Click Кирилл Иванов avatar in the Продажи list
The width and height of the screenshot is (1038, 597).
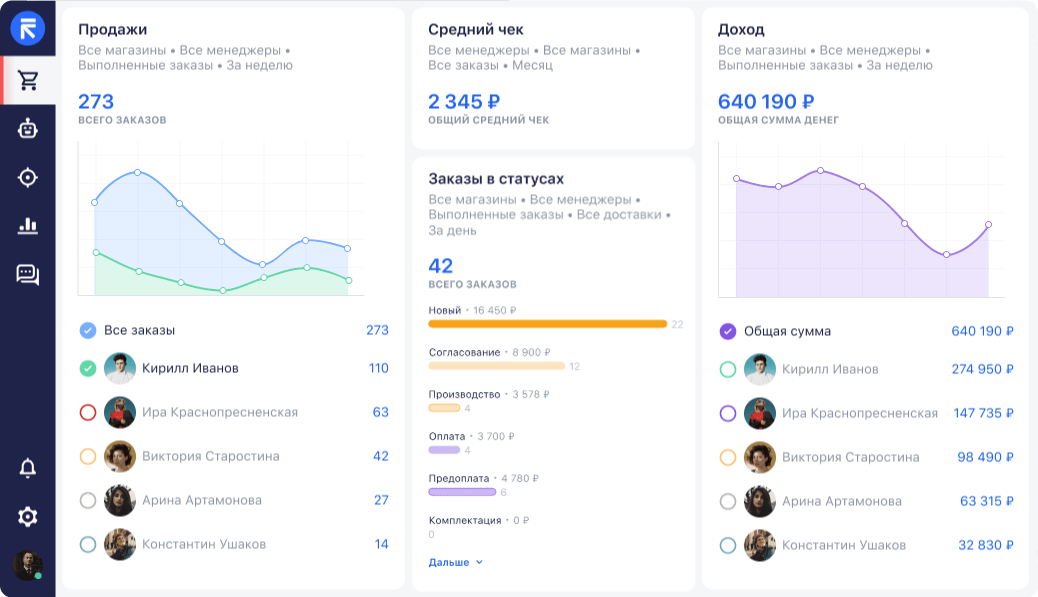120,368
